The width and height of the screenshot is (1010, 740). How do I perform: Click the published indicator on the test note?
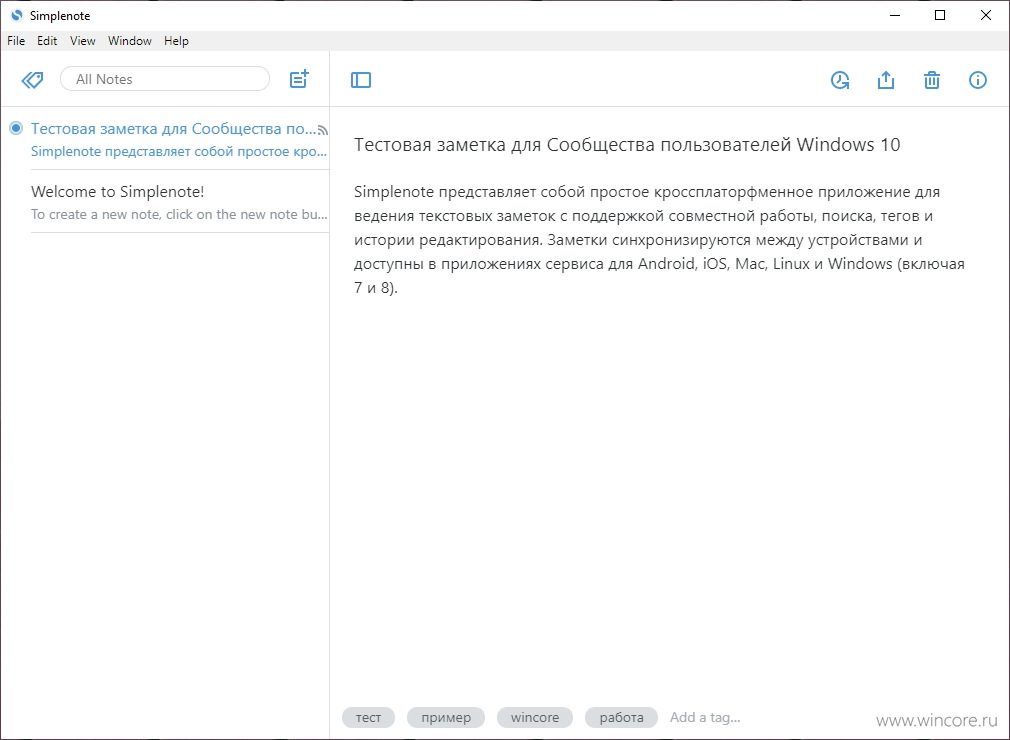pyautogui.click(x=323, y=130)
